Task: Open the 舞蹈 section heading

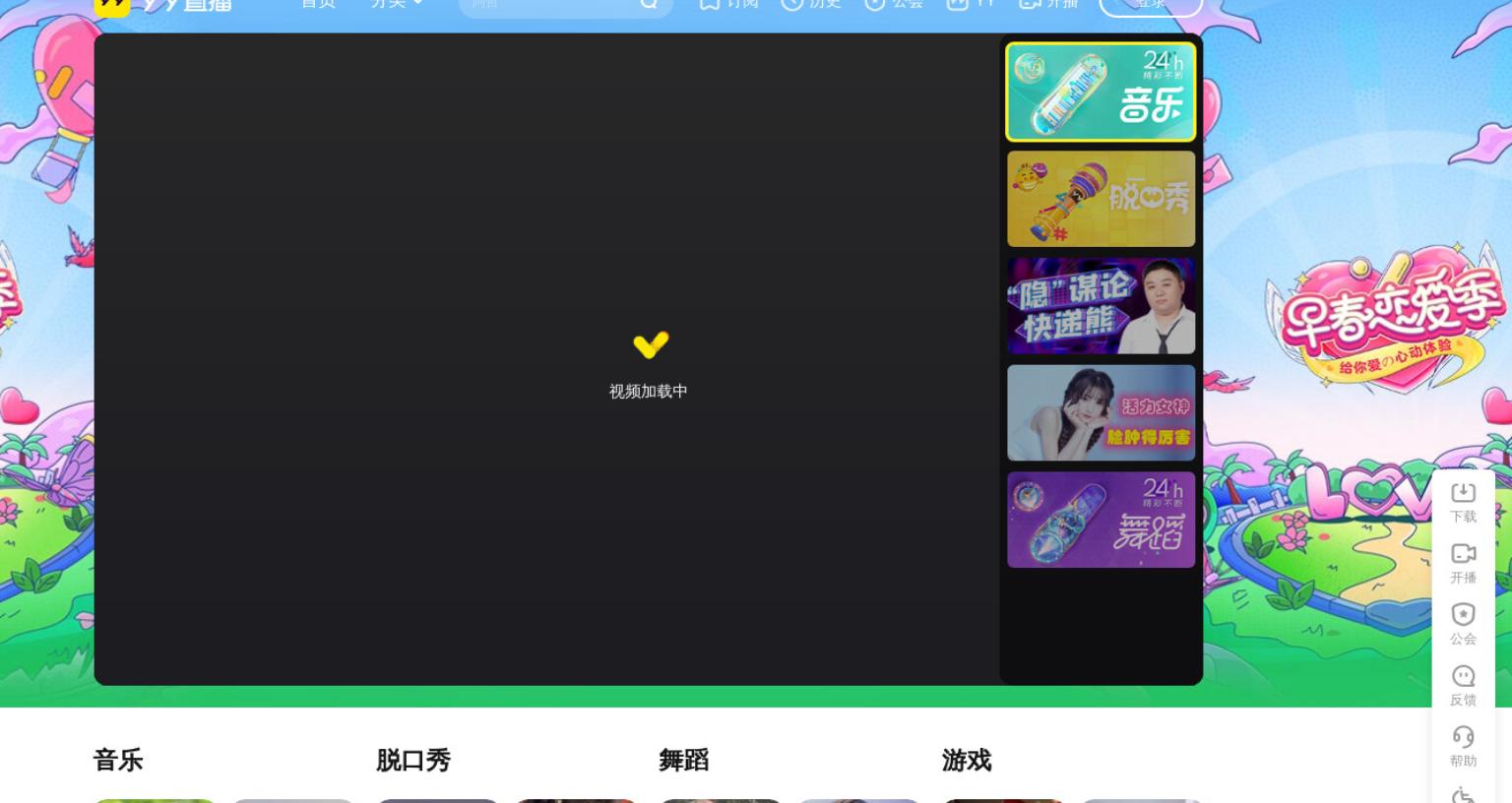Action: 684,760
